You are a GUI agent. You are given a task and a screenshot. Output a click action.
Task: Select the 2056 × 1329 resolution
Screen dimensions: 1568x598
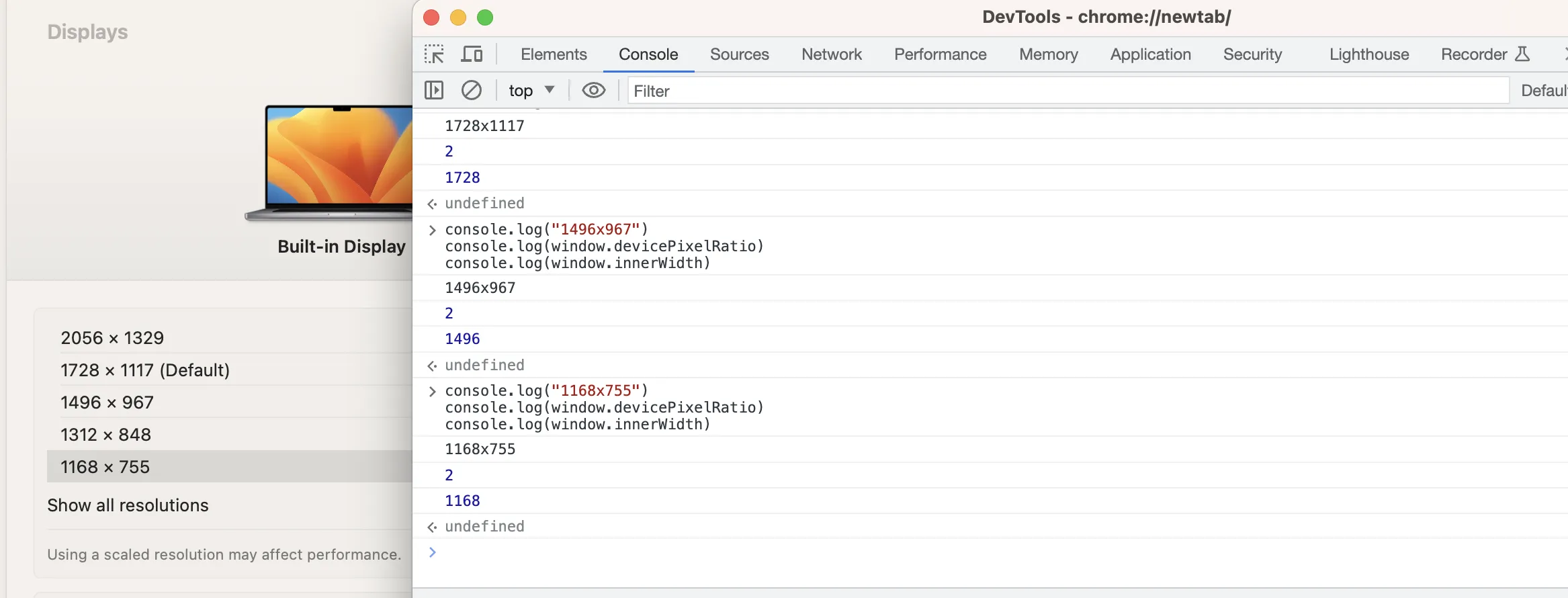112,338
